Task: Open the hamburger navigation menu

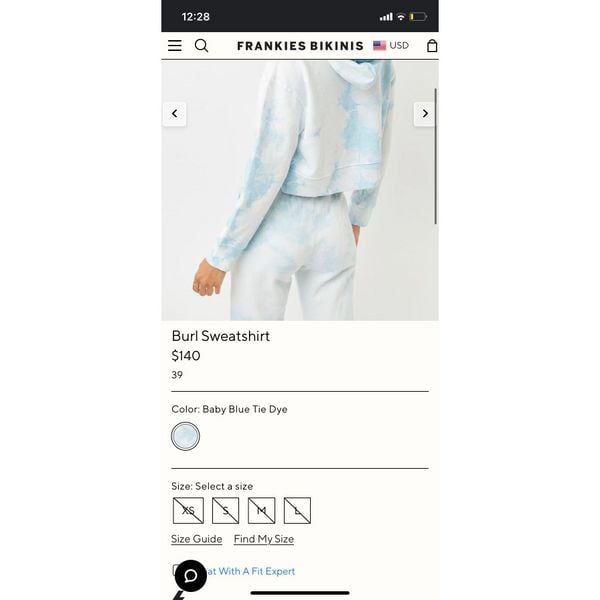Action: pyautogui.click(x=175, y=46)
